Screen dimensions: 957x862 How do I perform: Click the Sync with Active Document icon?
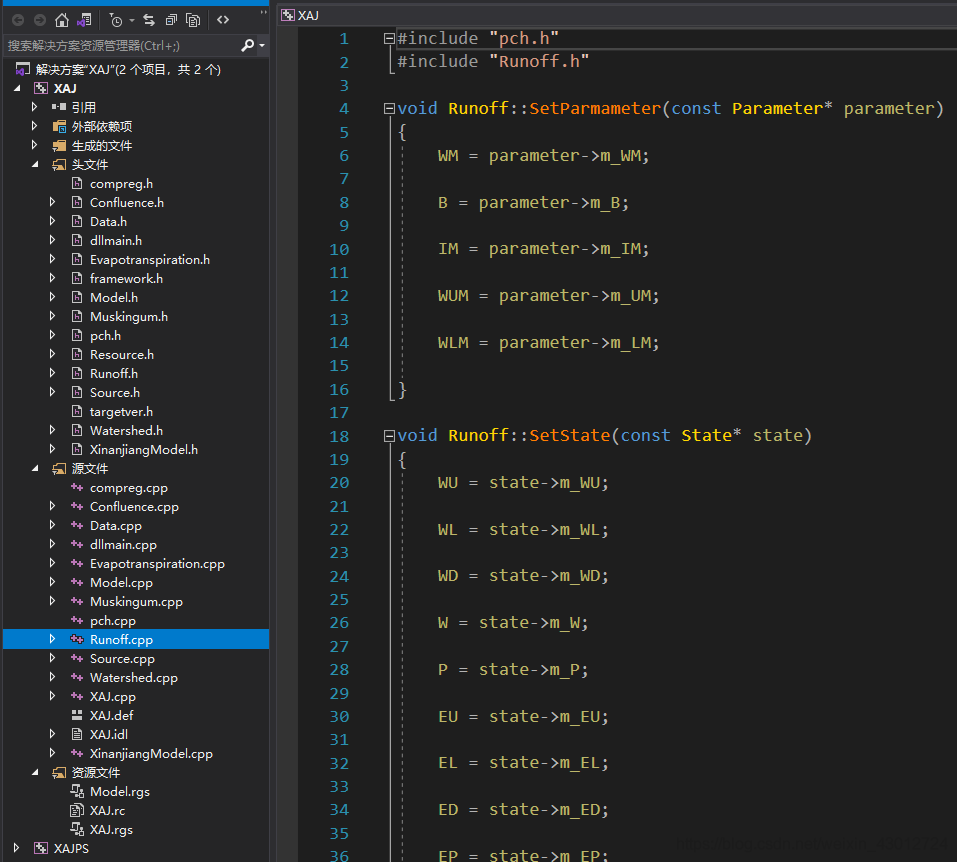149,20
